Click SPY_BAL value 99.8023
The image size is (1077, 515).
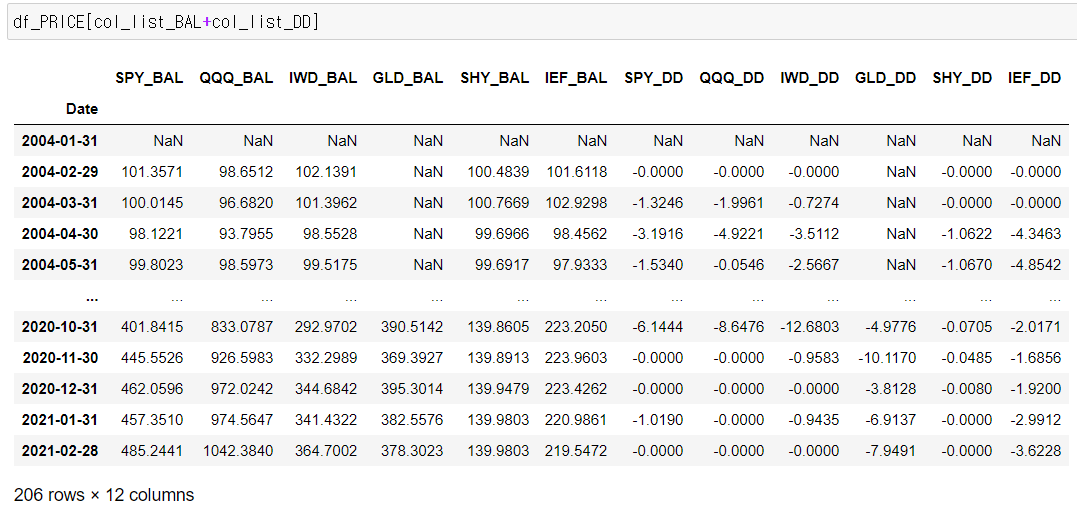coord(156,265)
